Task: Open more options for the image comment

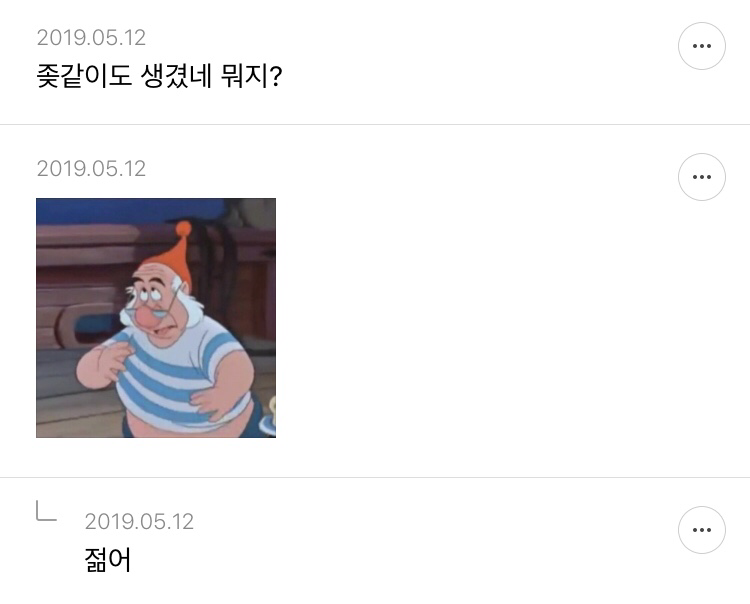Action: point(702,177)
